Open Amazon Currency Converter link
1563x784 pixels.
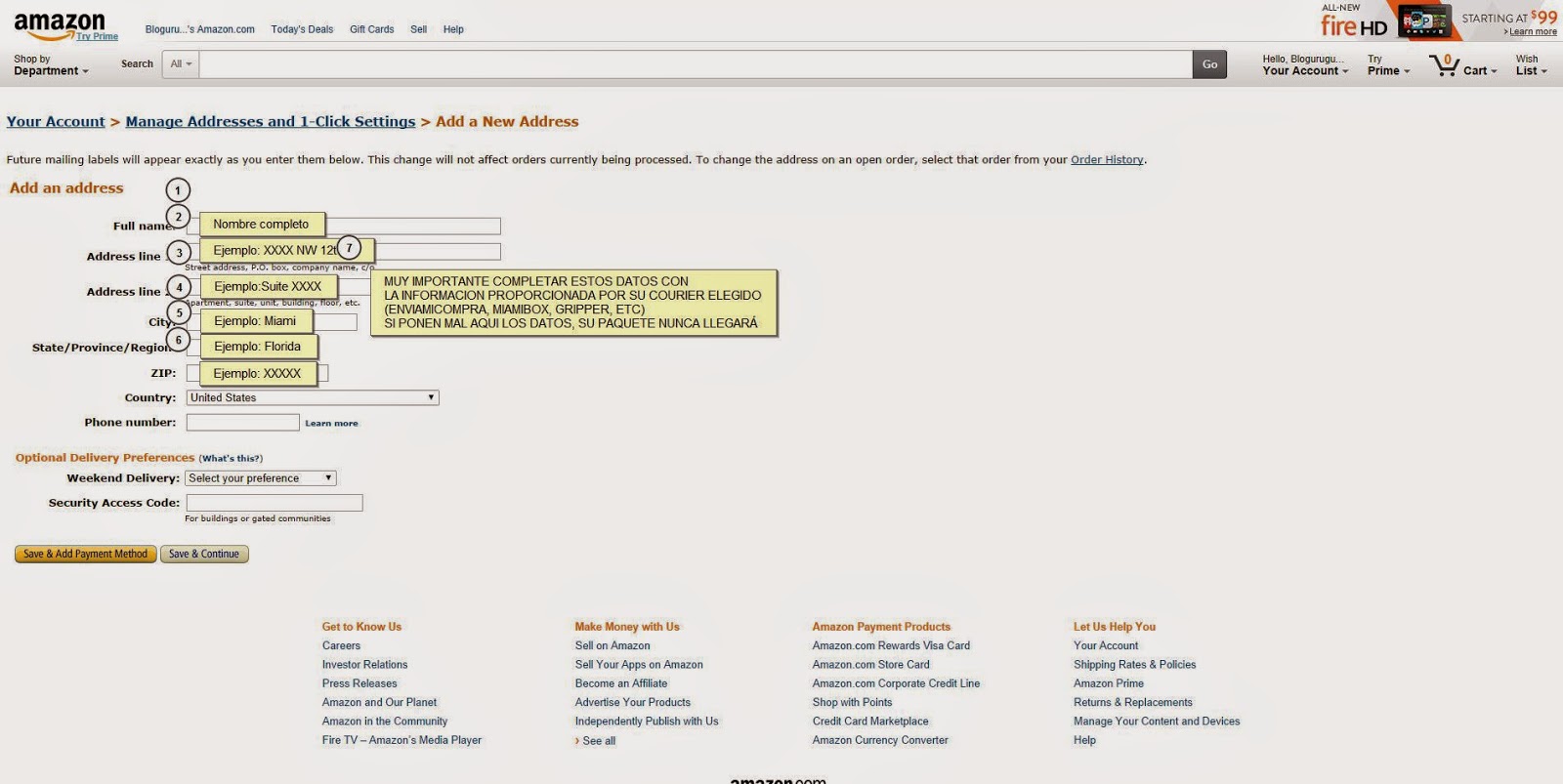click(880, 741)
